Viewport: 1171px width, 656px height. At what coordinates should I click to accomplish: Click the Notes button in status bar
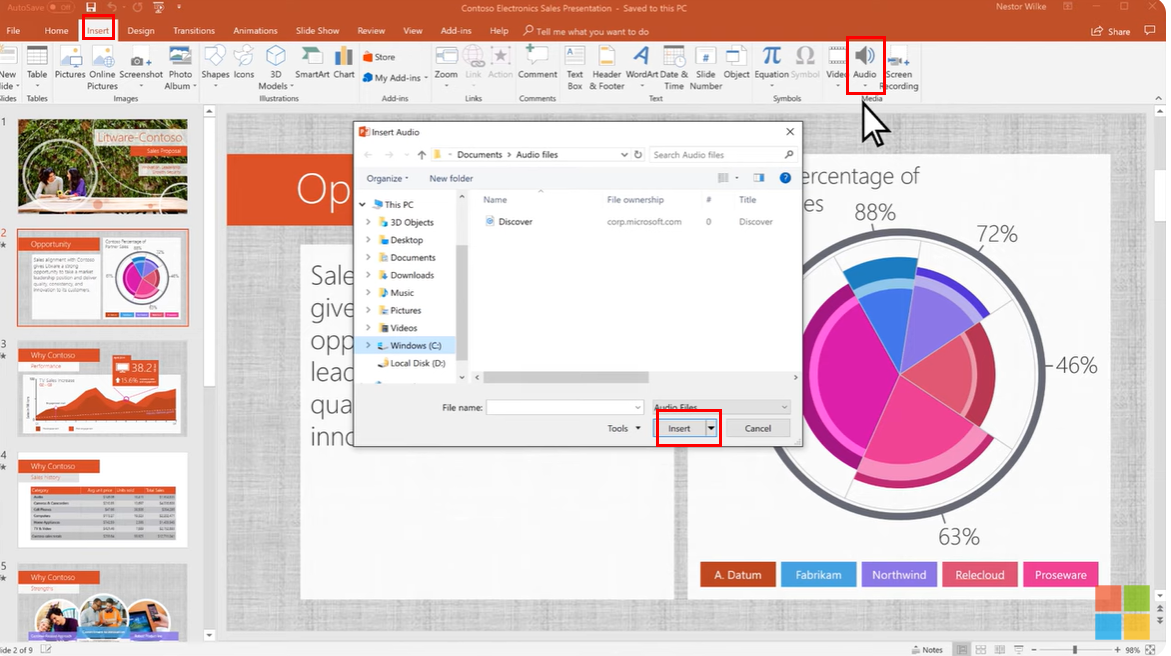pos(927,649)
